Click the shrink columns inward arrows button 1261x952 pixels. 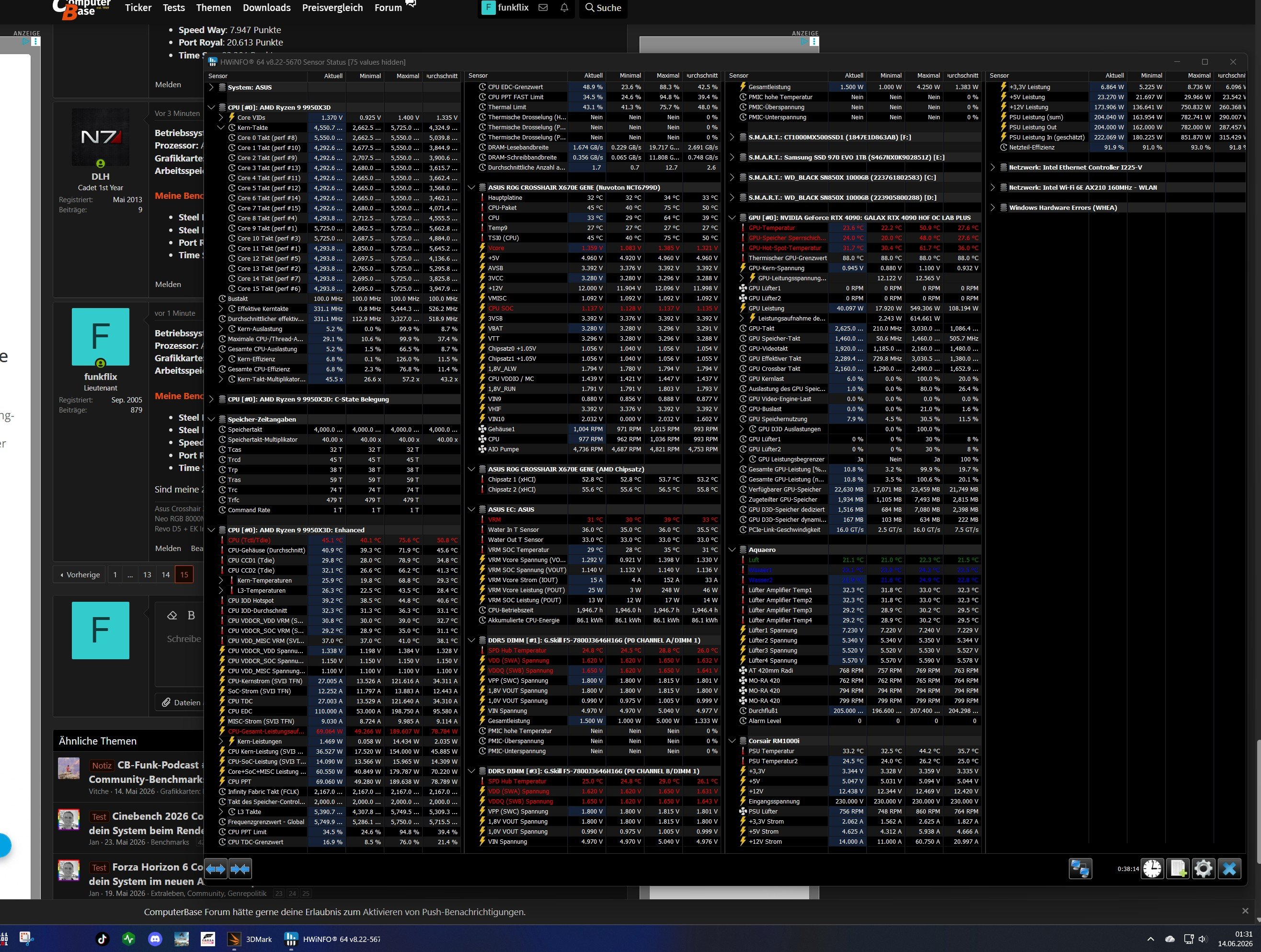(x=240, y=869)
